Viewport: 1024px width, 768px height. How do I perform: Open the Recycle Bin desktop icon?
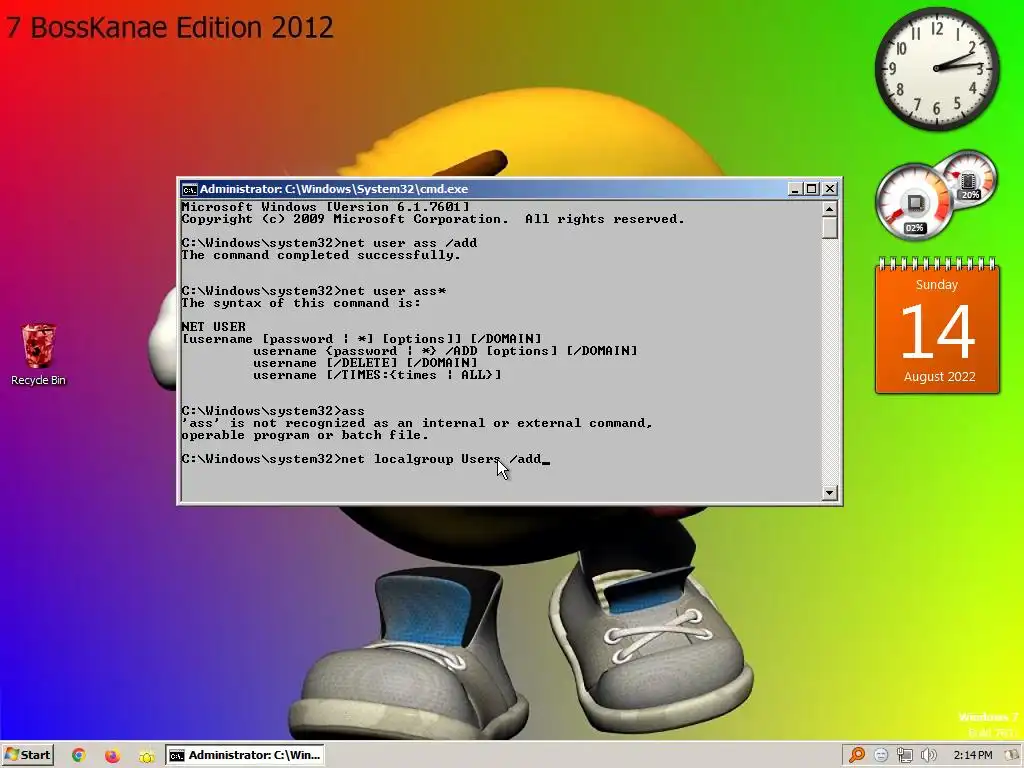[x=38, y=355]
